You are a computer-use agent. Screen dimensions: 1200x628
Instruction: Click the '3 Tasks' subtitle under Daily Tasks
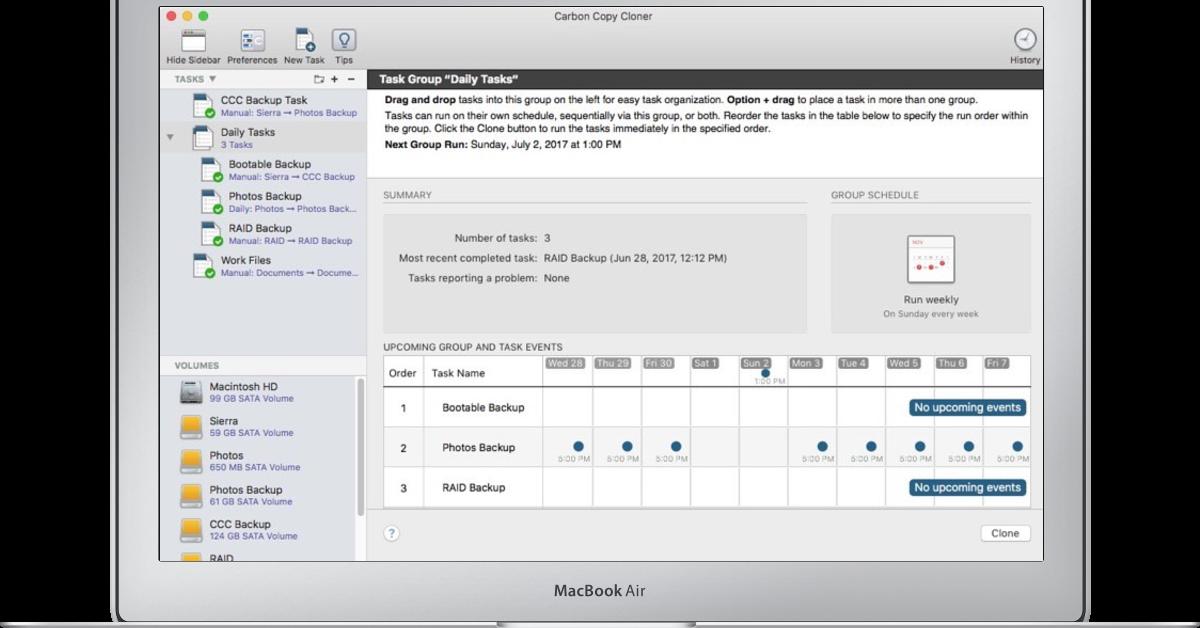click(237, 145)
